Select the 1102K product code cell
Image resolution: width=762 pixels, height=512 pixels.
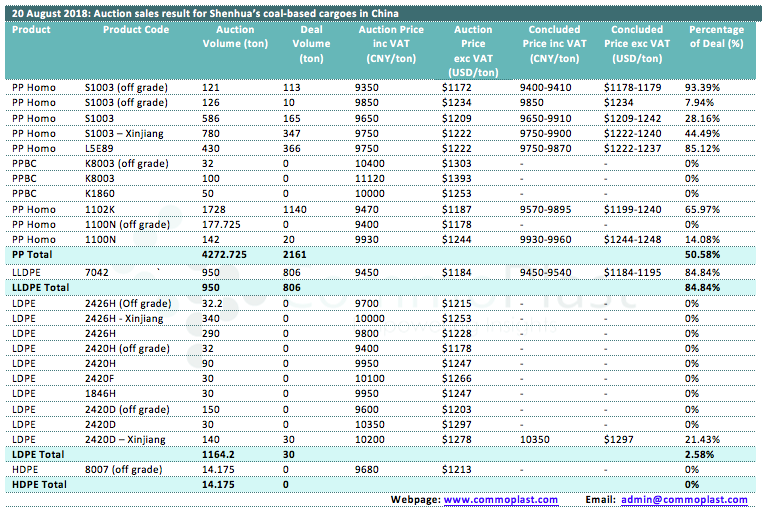pyautogui.click(x=101, y=210)
